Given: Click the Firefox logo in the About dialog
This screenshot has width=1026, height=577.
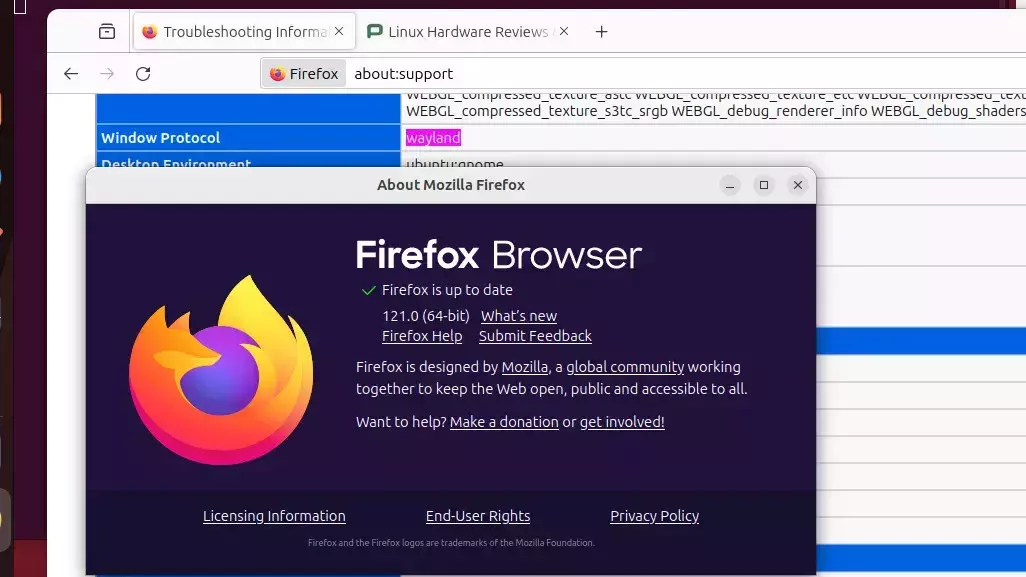Looking at the screenshot, I should tap(221, 370).
